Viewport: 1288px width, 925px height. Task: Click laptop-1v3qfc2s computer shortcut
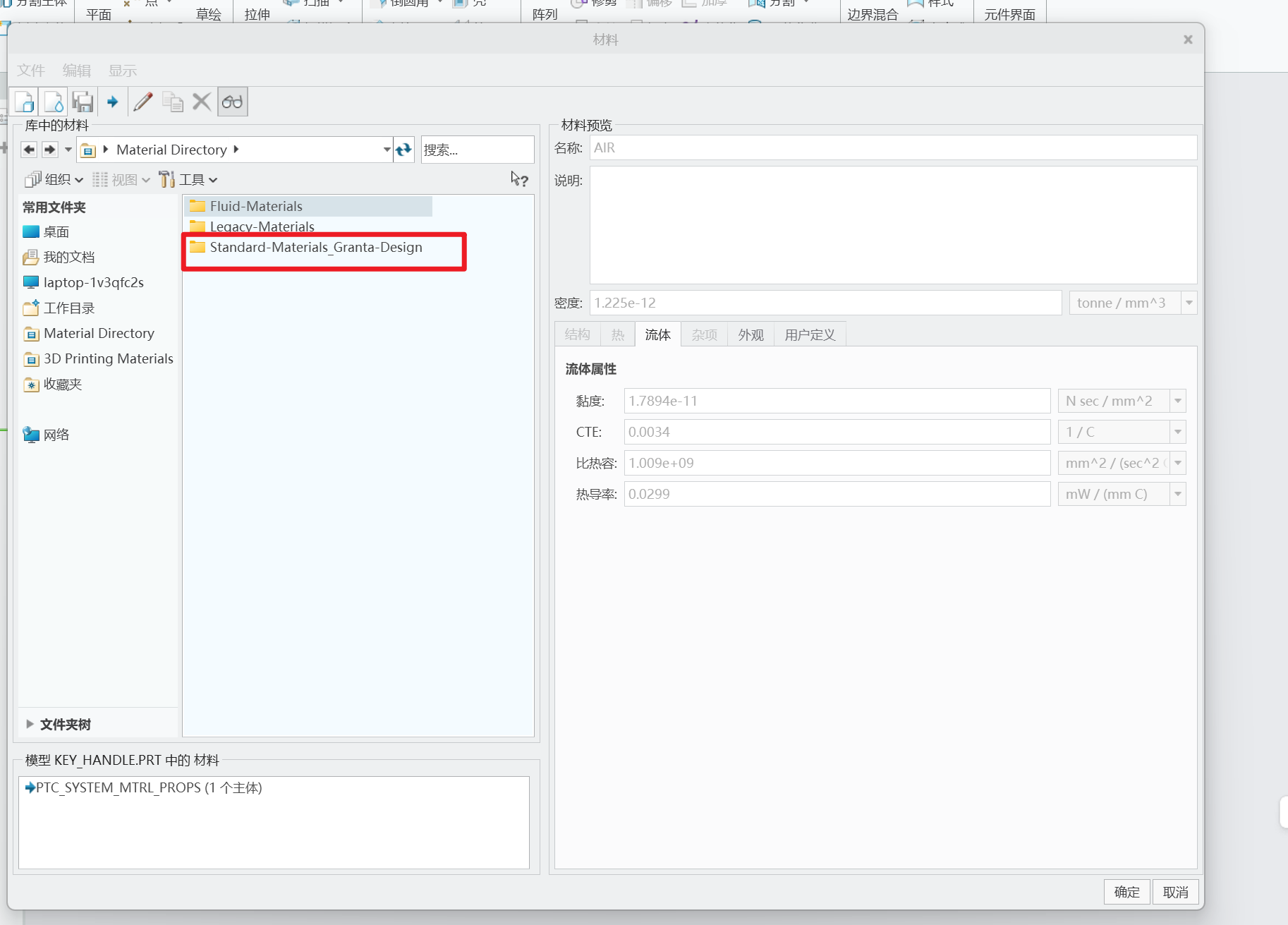[x=83, y=282]
